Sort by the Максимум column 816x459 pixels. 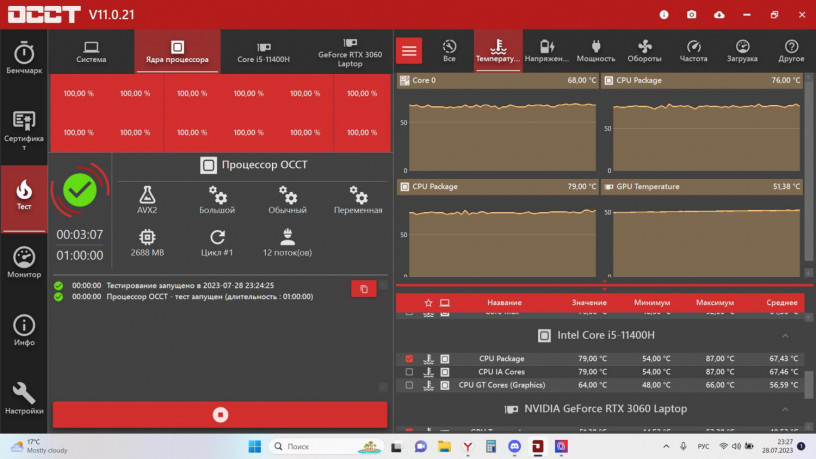click(715, 302)
